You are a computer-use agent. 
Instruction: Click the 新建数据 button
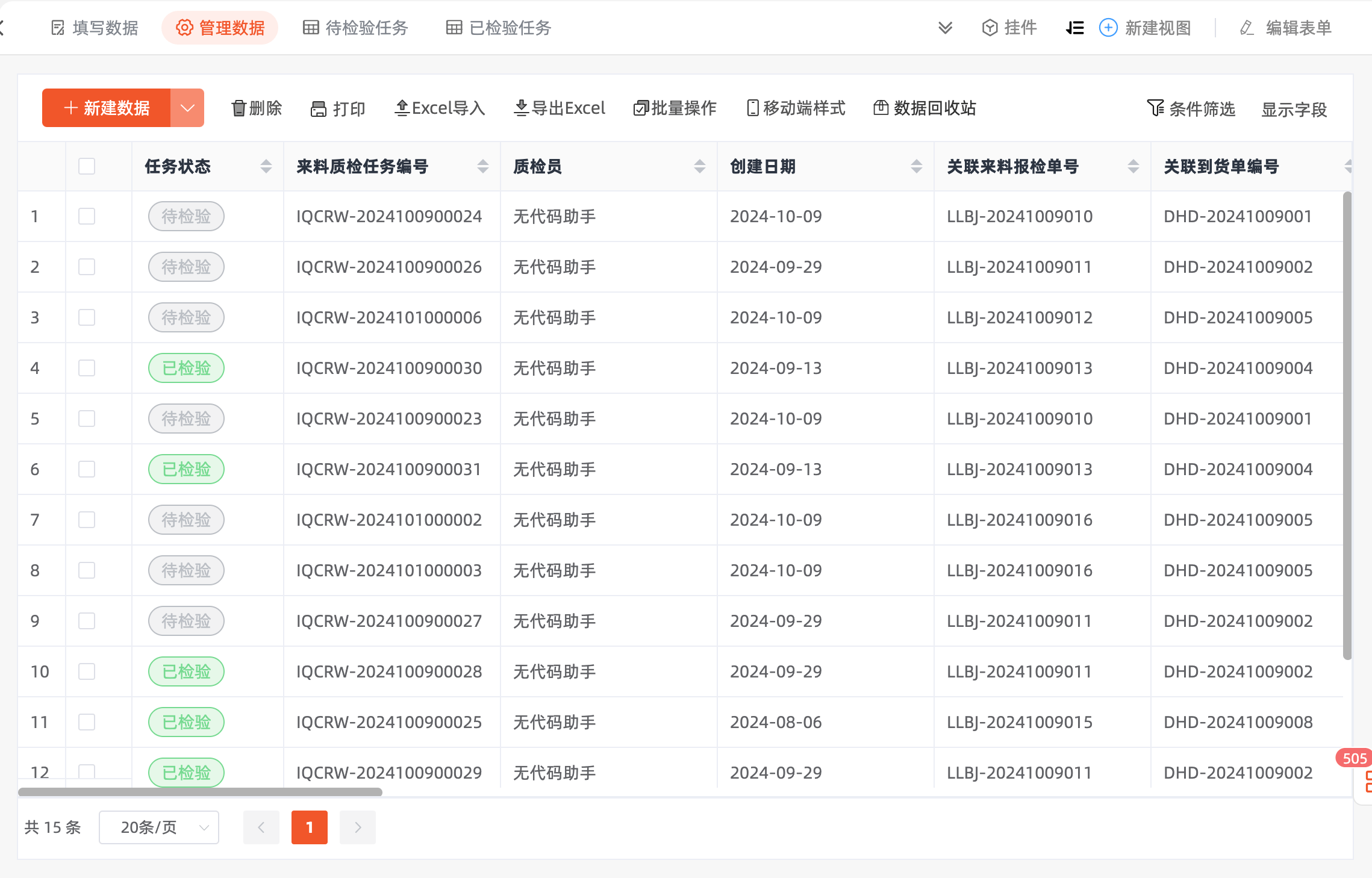[x=107, y=108]
